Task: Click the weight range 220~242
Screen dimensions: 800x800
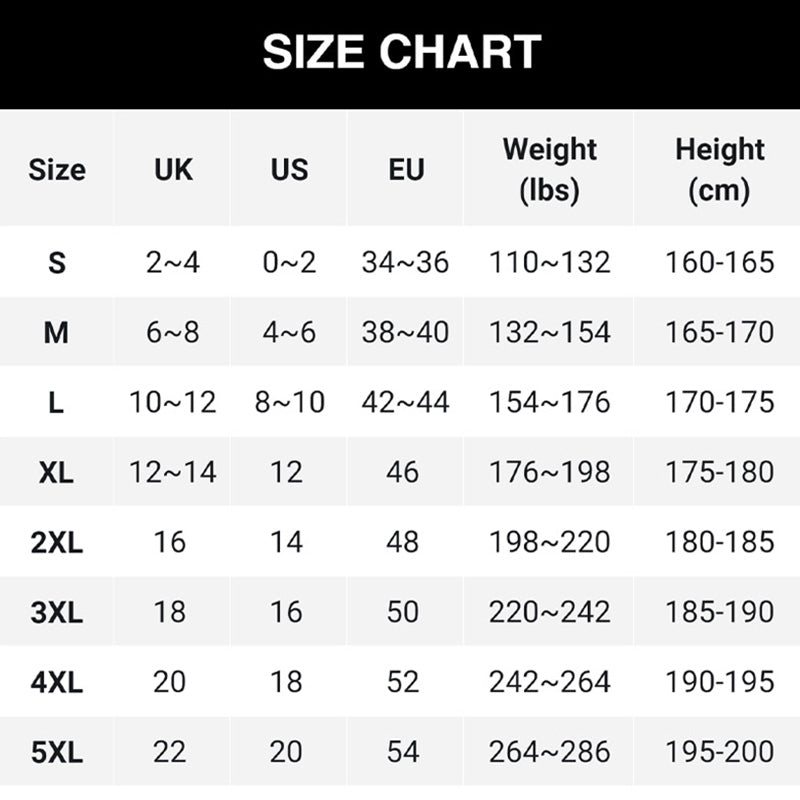Action: coord(549,612)
